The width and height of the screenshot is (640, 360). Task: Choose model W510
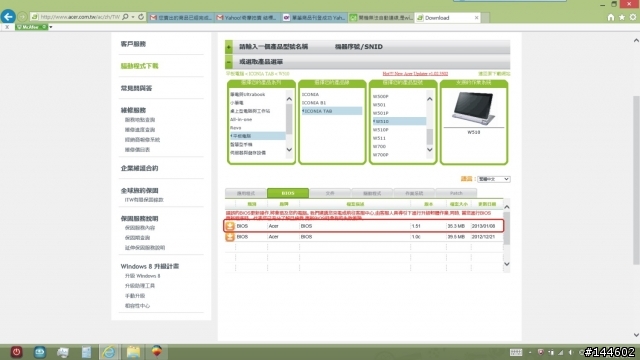pyautogui.click(x=399, y=121)
